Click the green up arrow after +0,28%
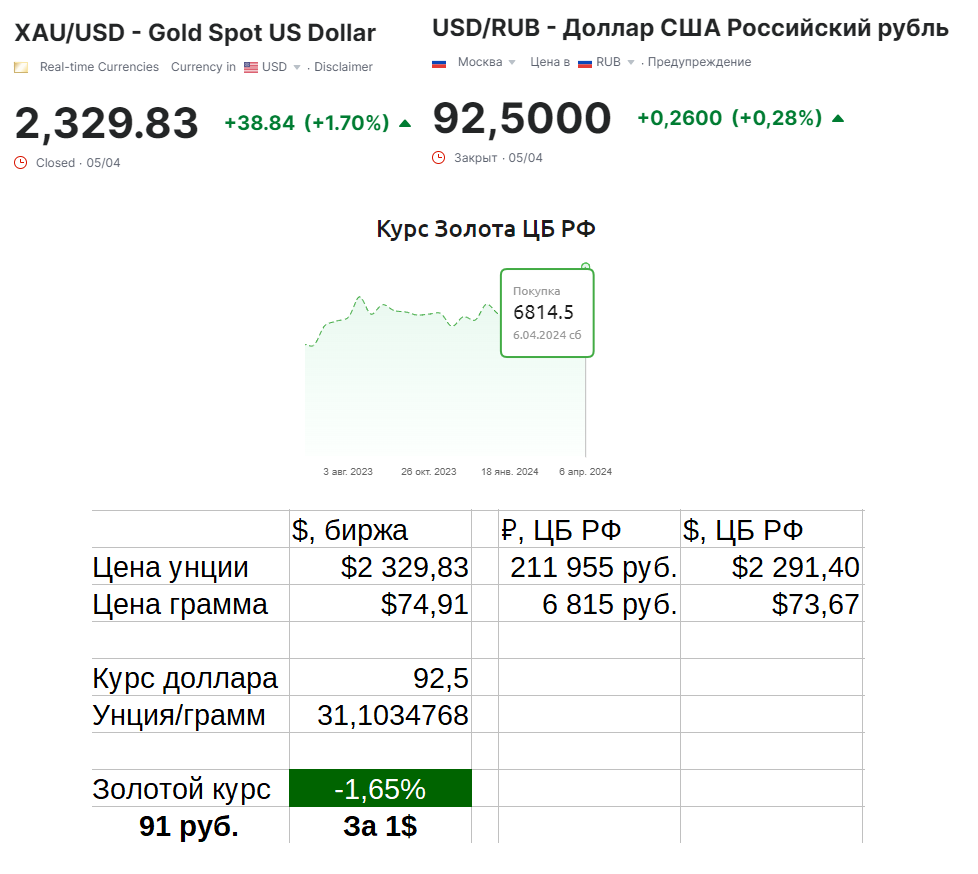The height and width of the screenshot is (874, 978). tap(838, 119)
